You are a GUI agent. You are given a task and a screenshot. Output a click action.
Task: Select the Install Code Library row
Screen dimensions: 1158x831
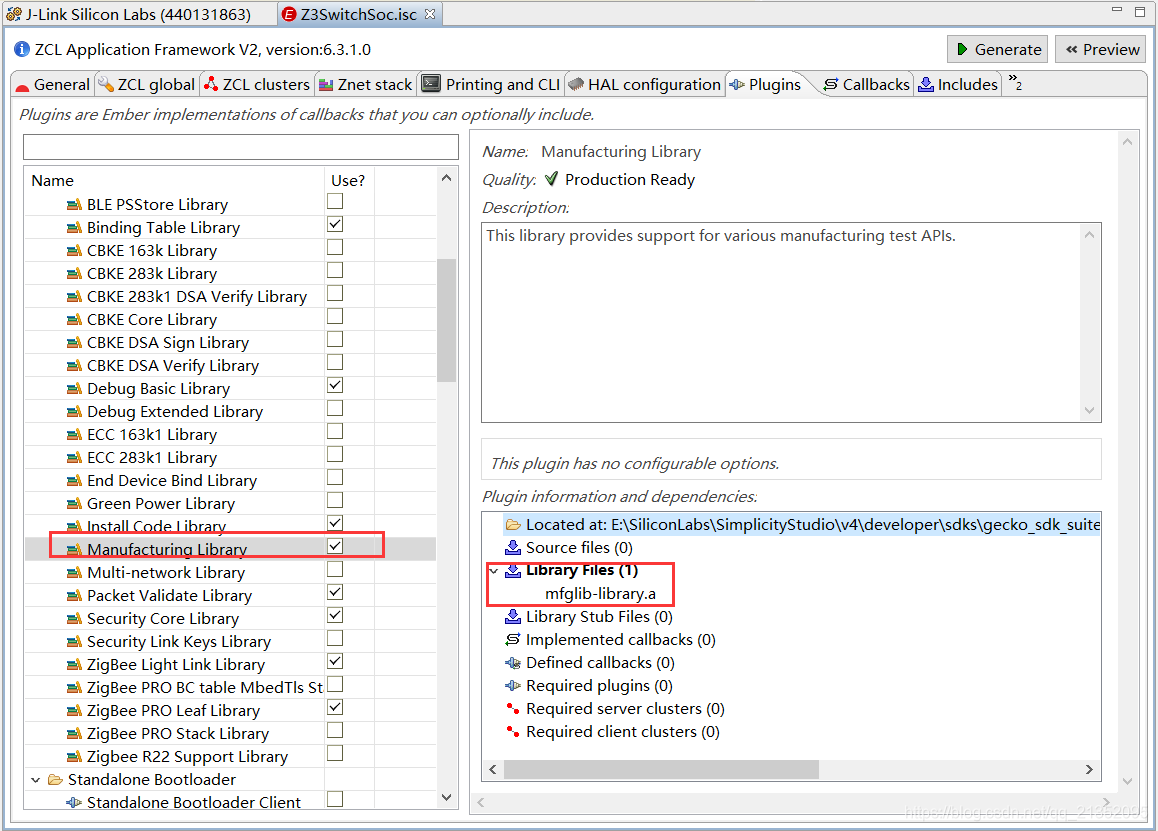point(230,526)
